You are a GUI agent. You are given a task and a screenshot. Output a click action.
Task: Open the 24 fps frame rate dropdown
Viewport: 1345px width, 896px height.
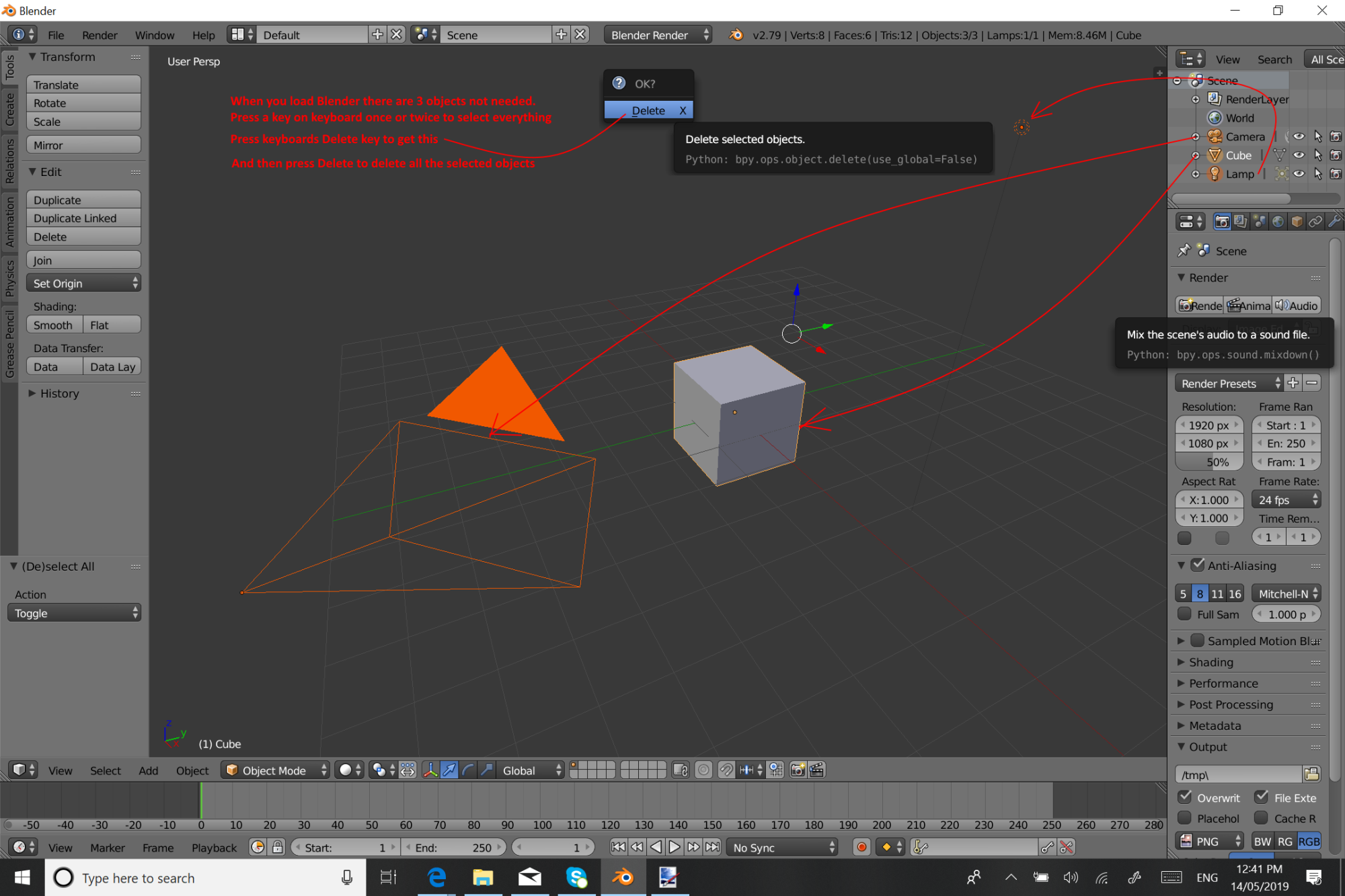coord(1286,499)
